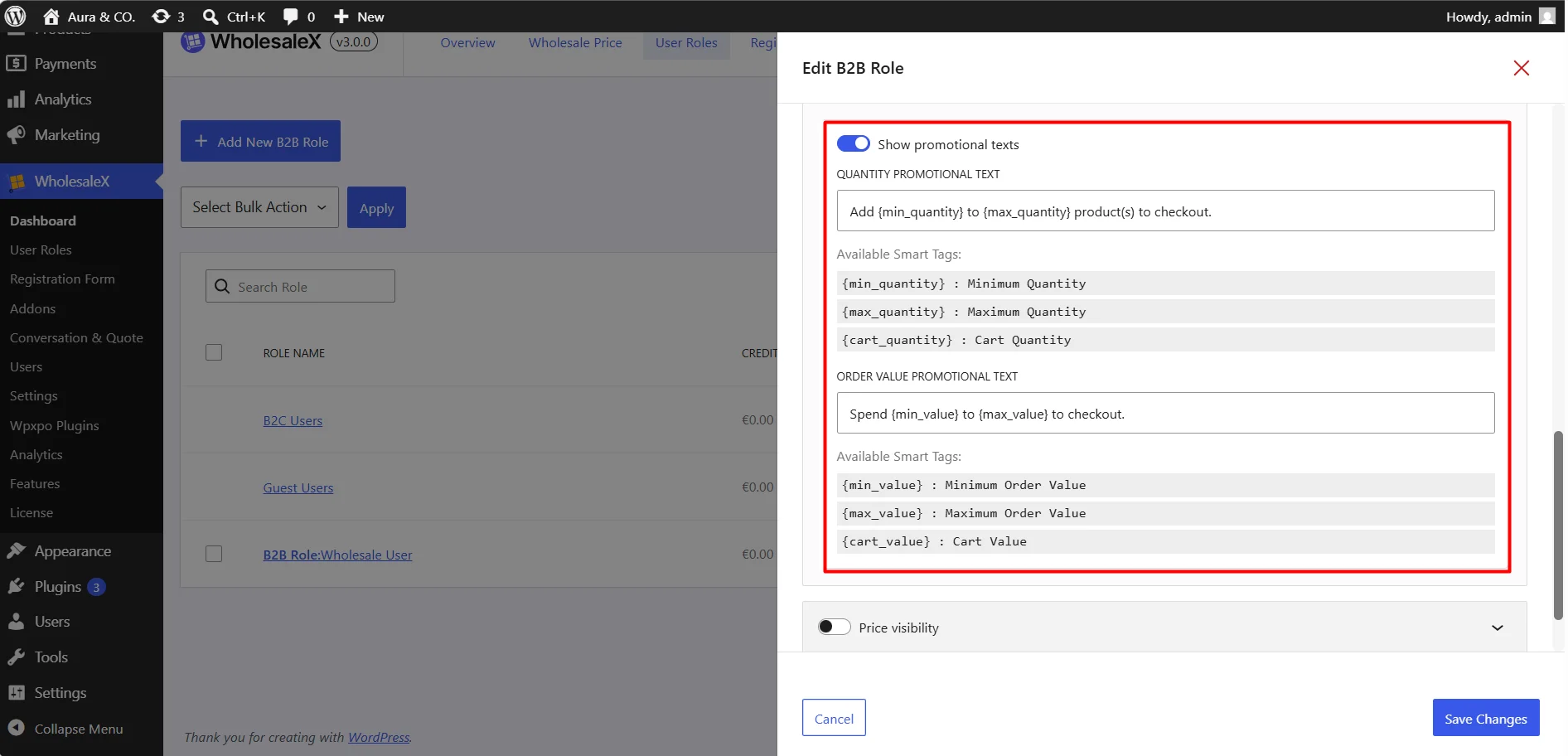This screenshot has height=756, width=1568.
Task: Open Aura & CO. site home icon
Action: (x=51, y=17)
